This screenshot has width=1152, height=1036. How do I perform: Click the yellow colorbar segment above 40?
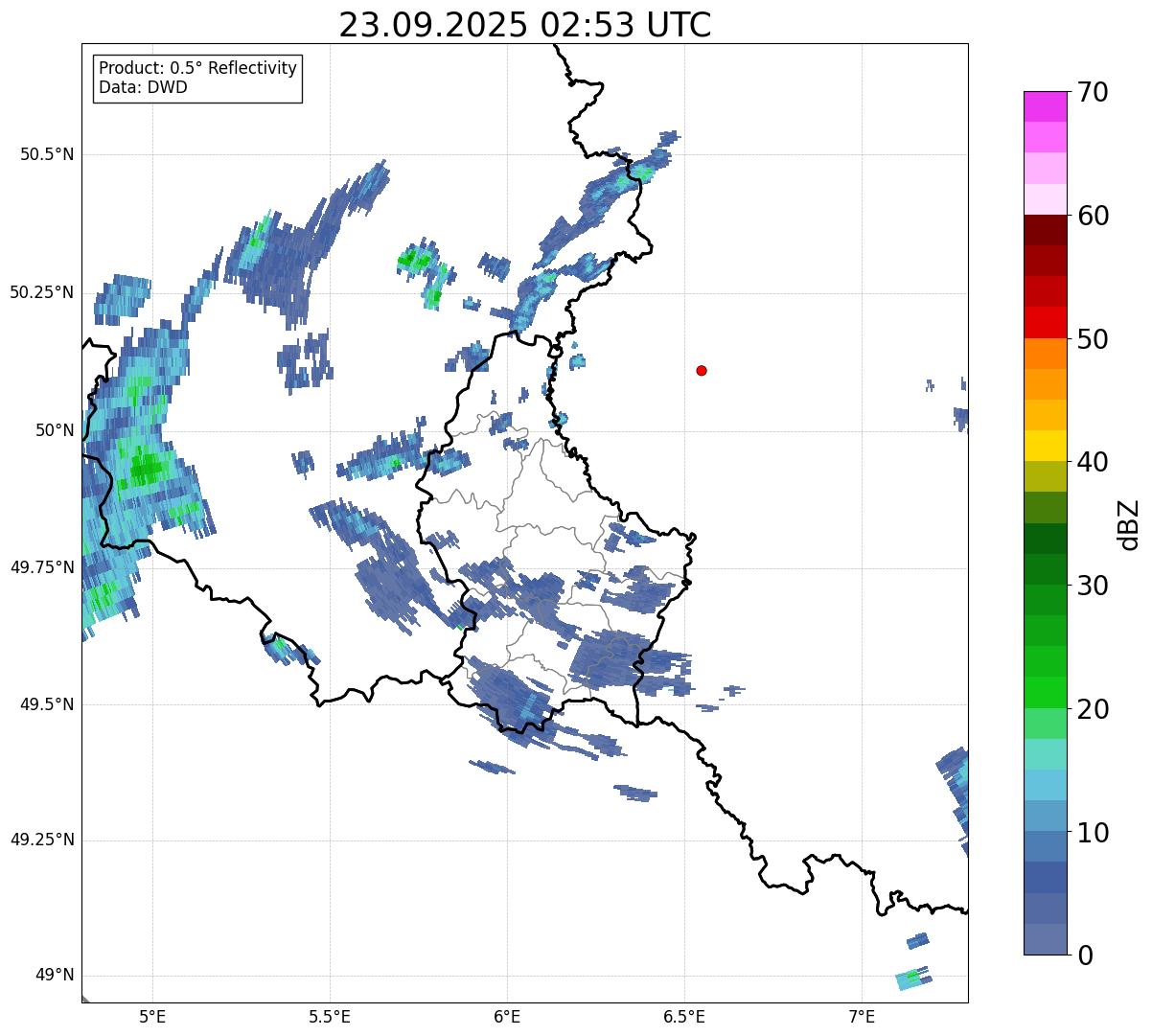pyautogui.click(x=1045, y=446)
